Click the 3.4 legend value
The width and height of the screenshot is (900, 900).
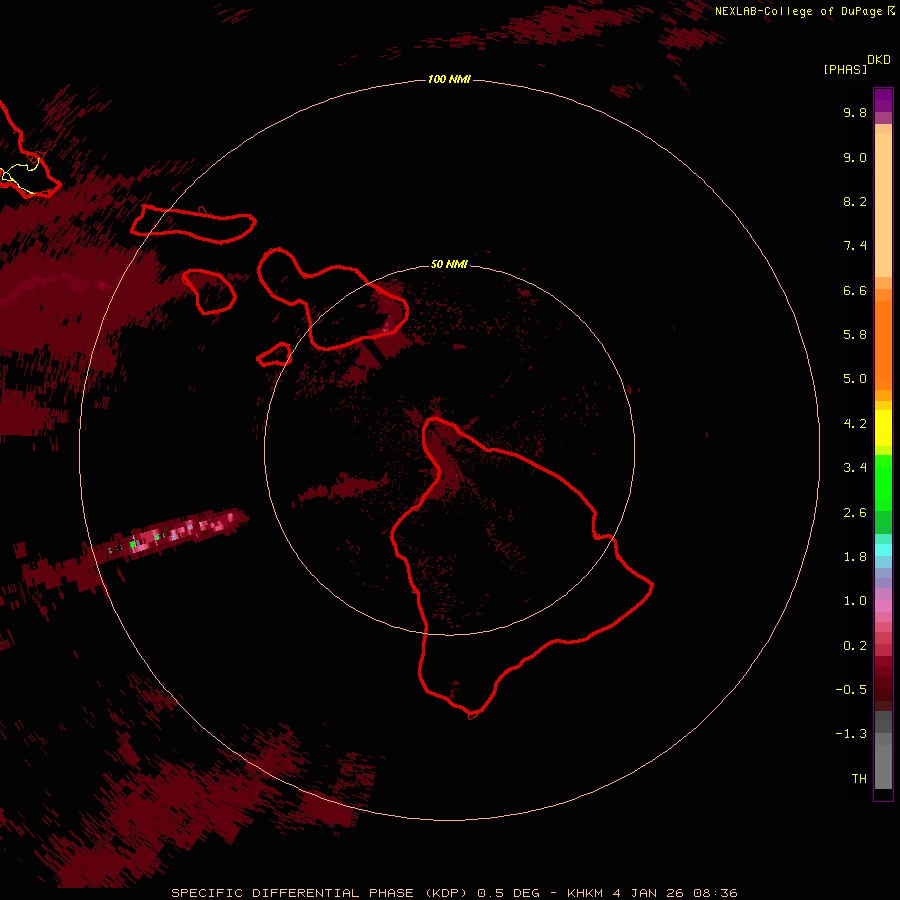pyautogui.click(x=855, y=468)
